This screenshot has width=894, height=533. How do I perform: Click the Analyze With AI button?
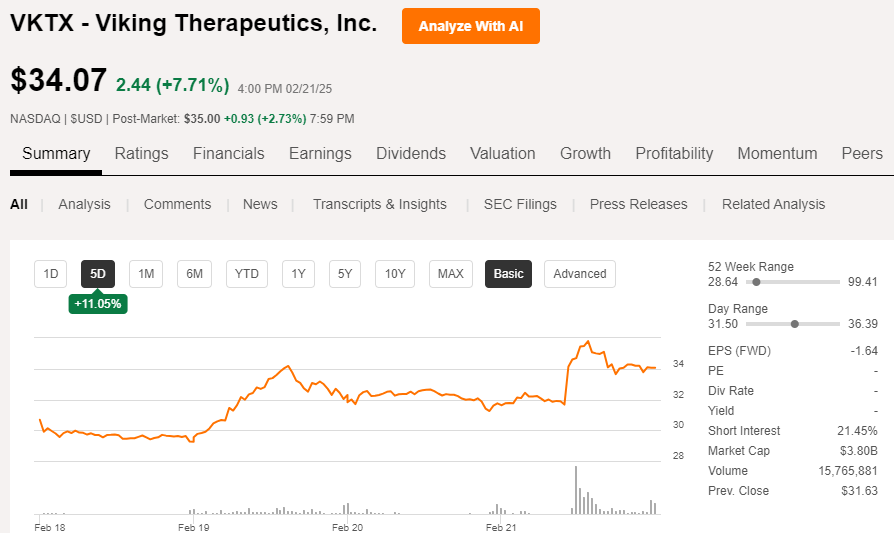click(470, 26)
